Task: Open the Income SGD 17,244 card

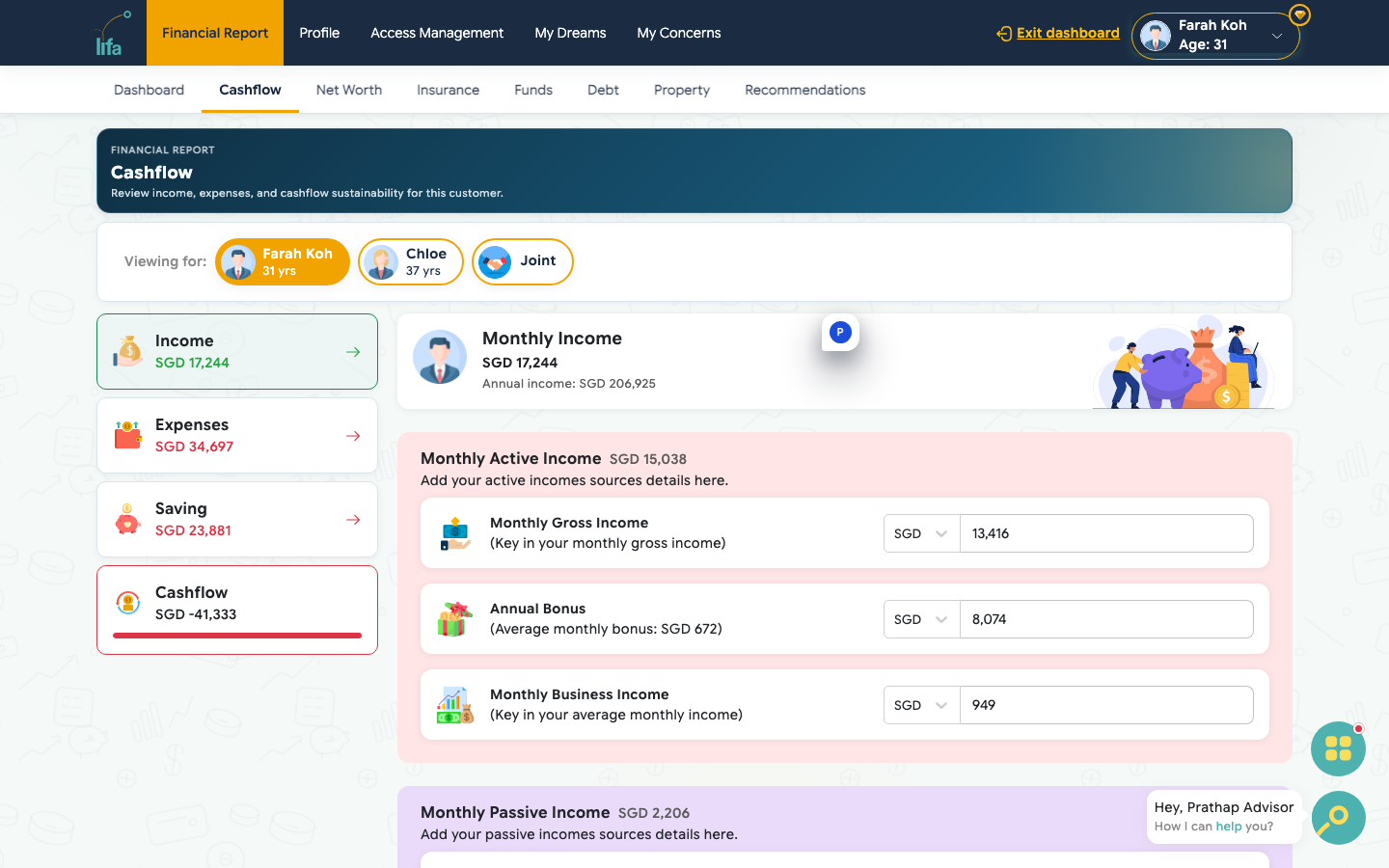Action: coord(237,351)
